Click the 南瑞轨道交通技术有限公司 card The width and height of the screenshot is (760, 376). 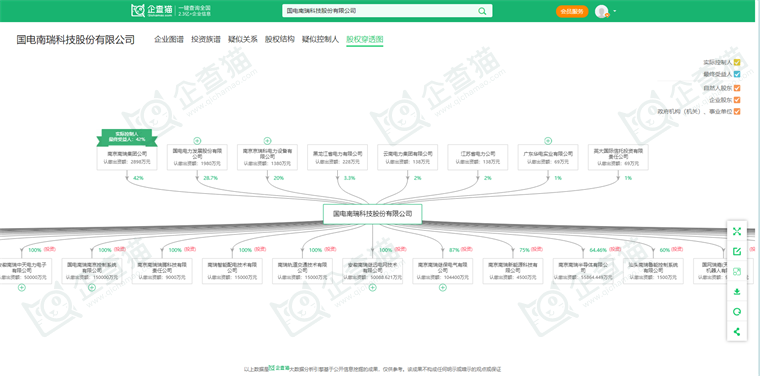pyautogui.click(x=302, y=271)
